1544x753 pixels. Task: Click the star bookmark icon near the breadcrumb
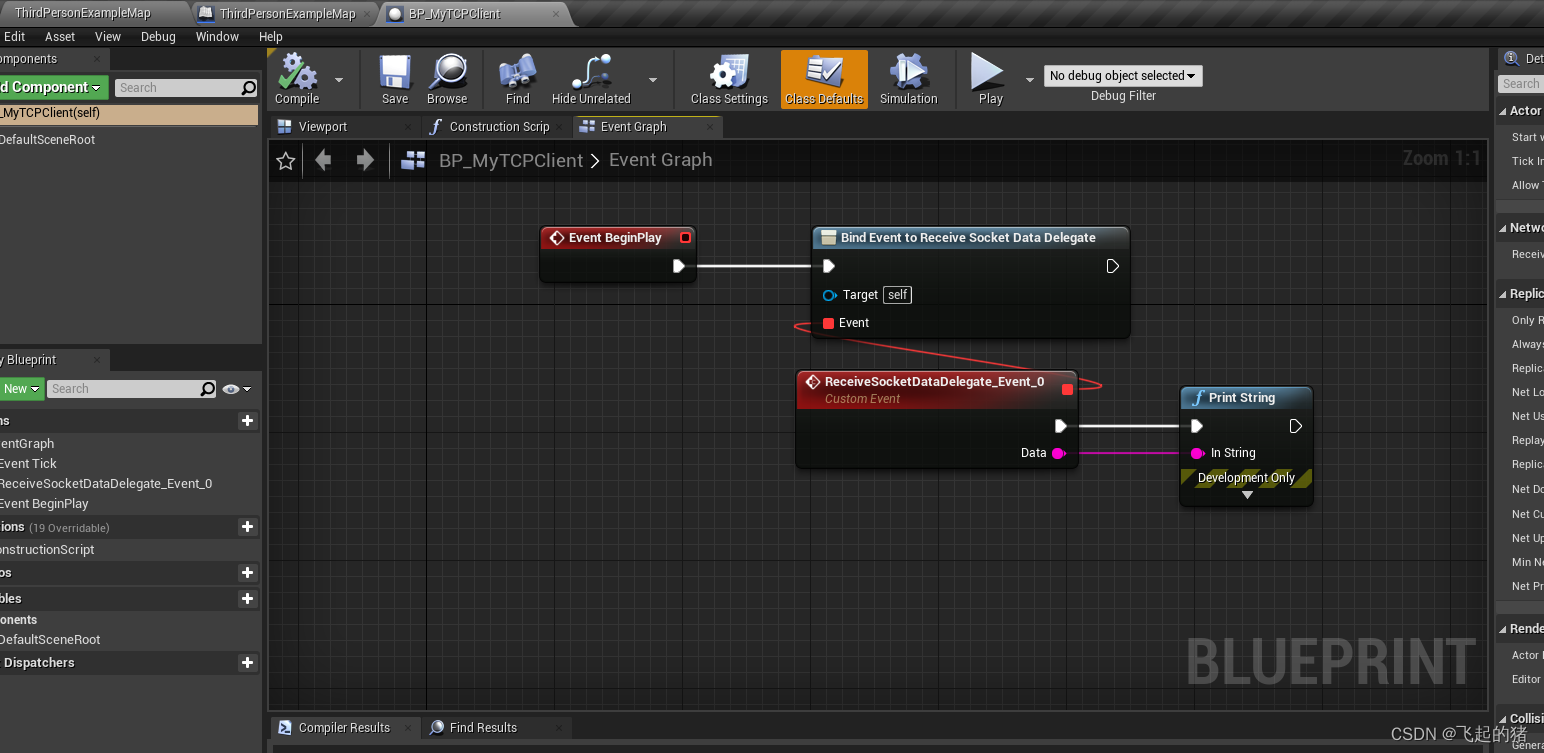(x=285, y=160)
